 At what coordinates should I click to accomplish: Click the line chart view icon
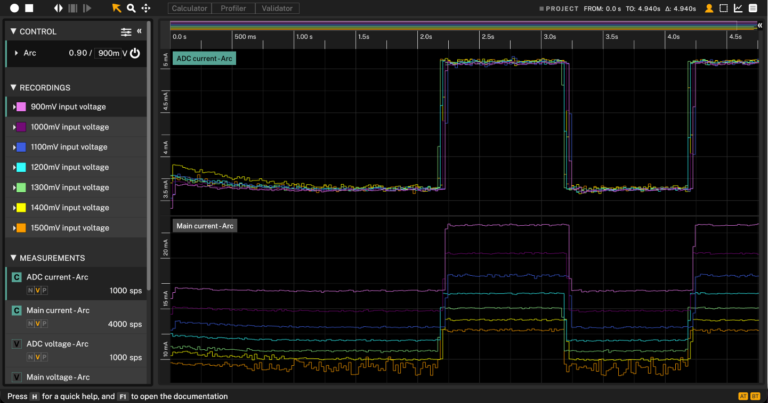[x=738, y=8]
